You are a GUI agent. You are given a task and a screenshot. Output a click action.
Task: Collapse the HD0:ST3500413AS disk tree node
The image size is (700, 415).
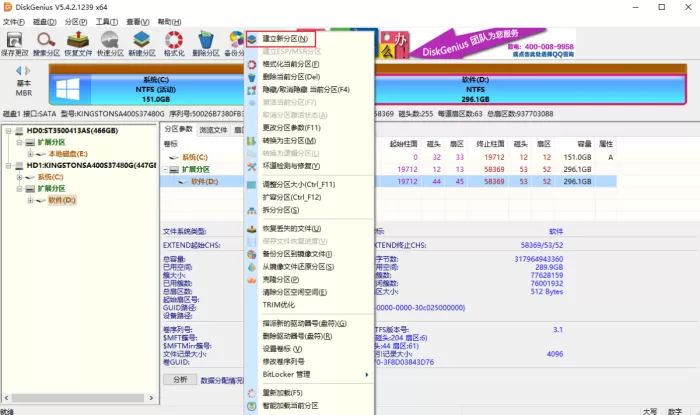tap(8, 131)
